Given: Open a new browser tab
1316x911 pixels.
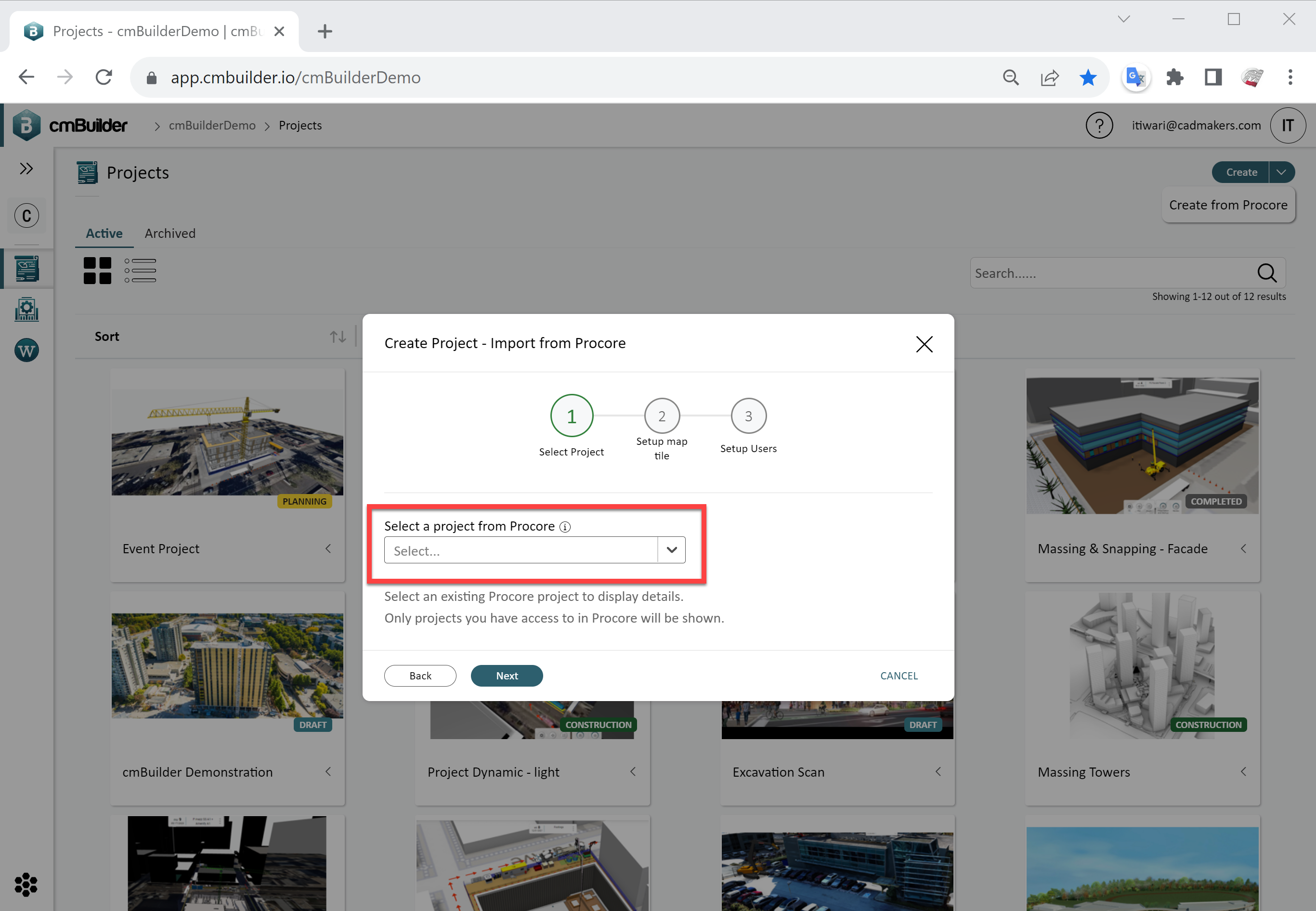Looking at the screenshot, I should [325, 31].
